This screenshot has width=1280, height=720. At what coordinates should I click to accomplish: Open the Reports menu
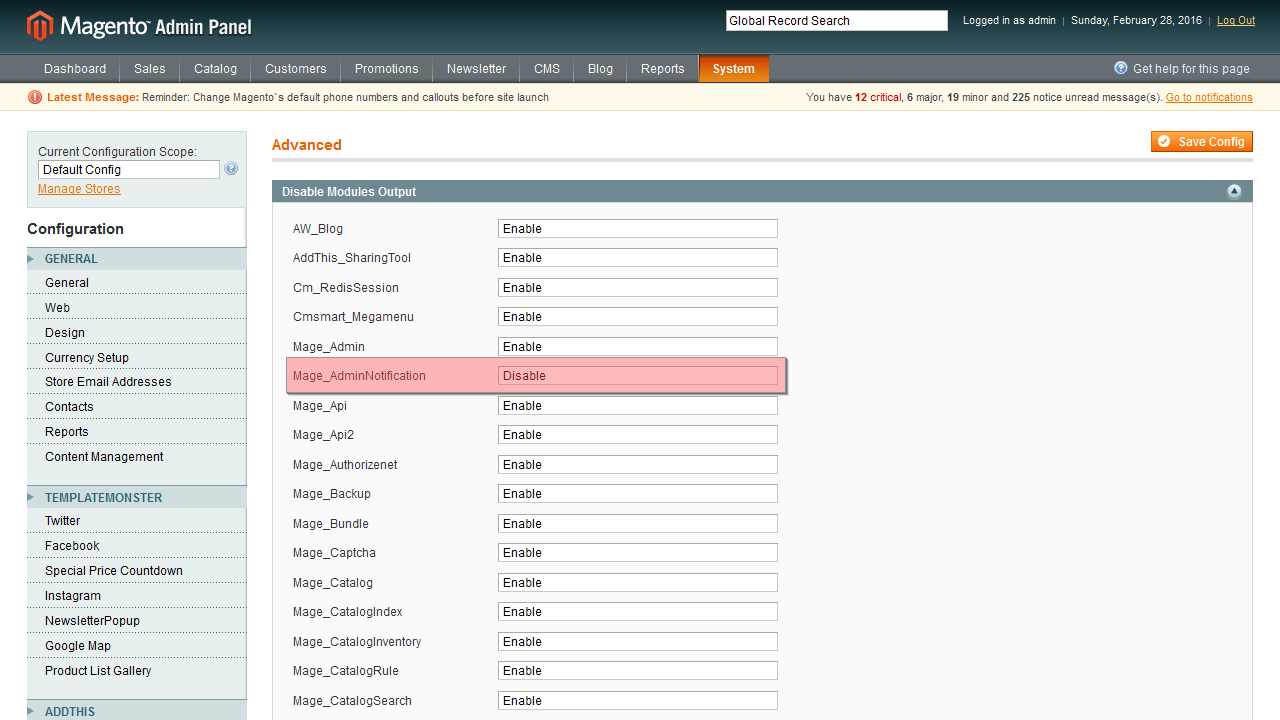click(663, 69)
